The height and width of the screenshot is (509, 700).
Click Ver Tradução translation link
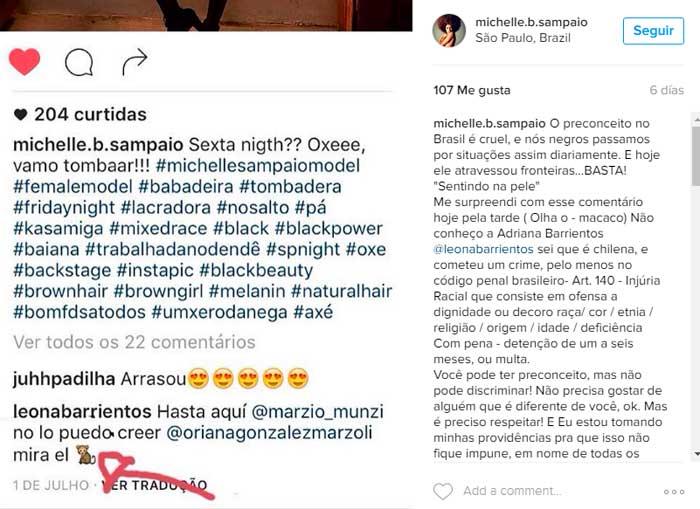coord(154,485)
